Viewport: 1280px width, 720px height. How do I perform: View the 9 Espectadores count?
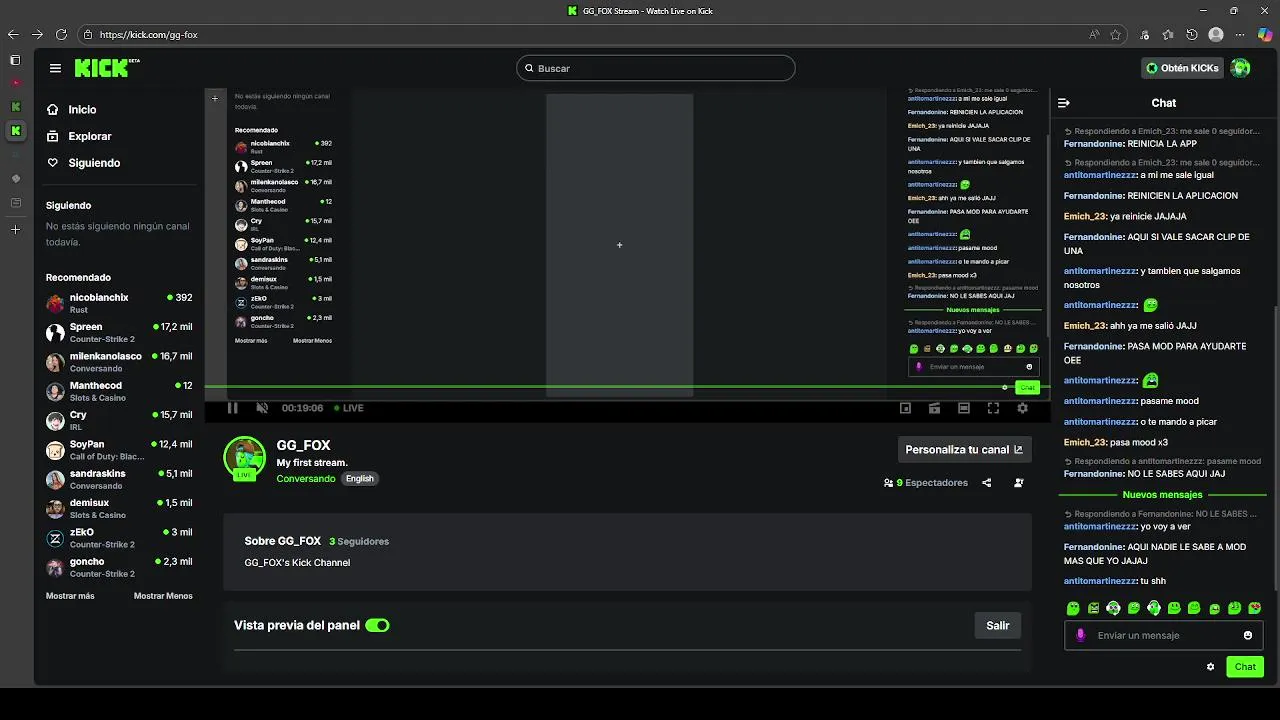coord(926,483)
